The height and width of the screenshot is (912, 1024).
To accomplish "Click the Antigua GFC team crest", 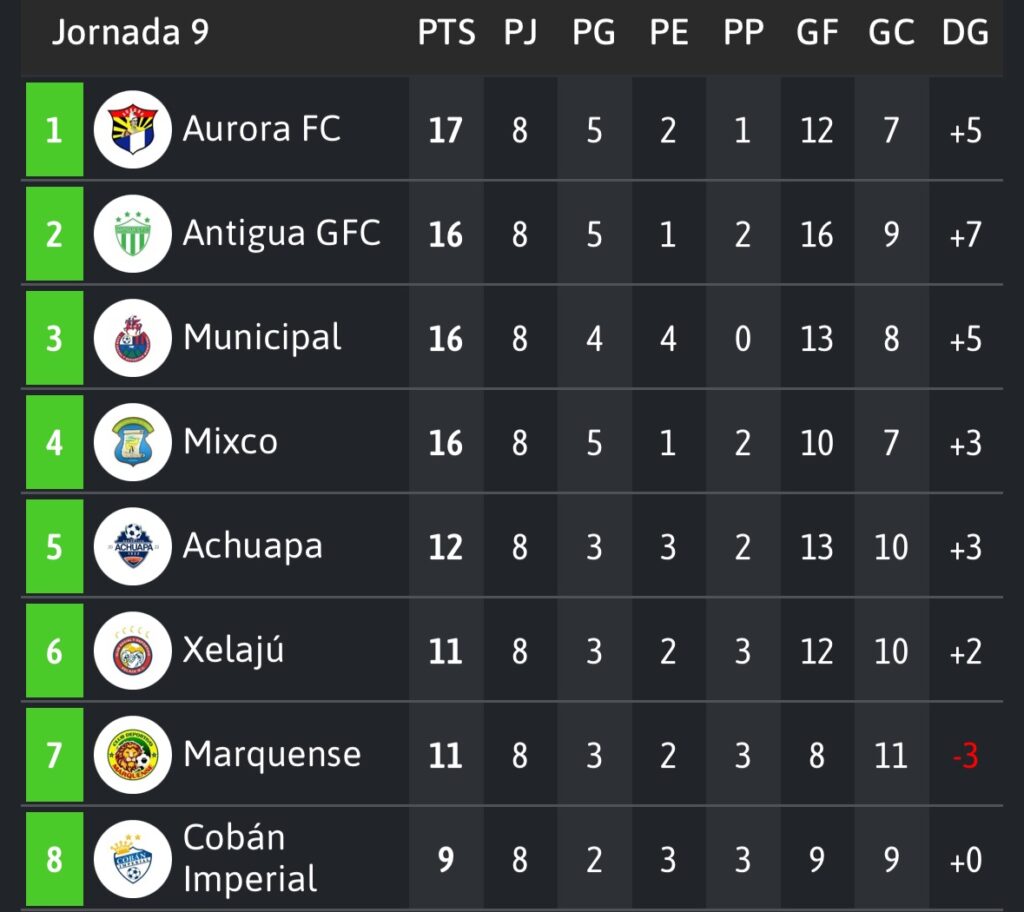I will (x=132, y=234).
